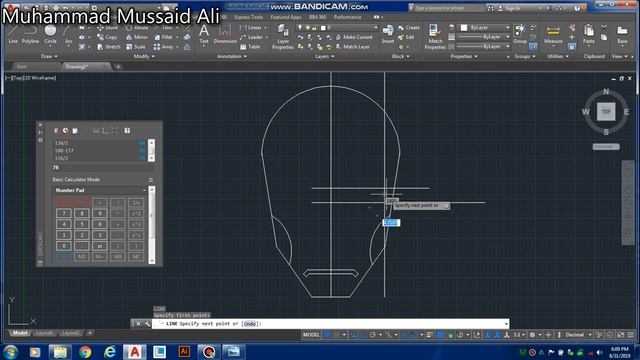Viewport: 640px width, 360px height.
Task: Open the Express Tools ribbon tab
Action: [x=249, y=18]
